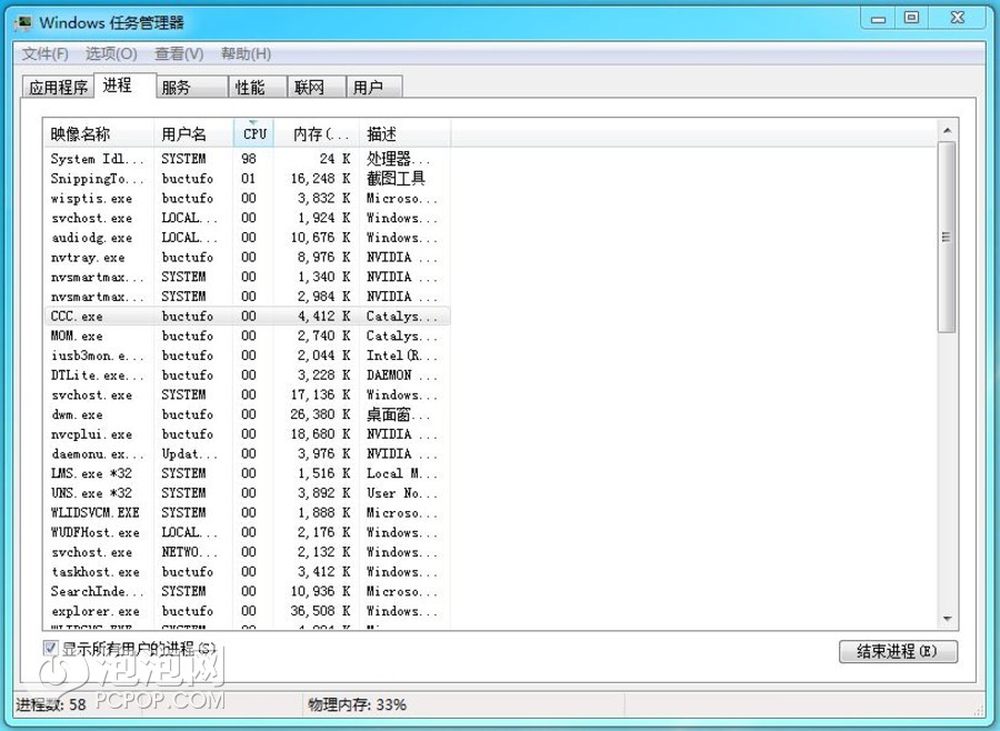Click the 26,380 K memory value

coord(320,415)
